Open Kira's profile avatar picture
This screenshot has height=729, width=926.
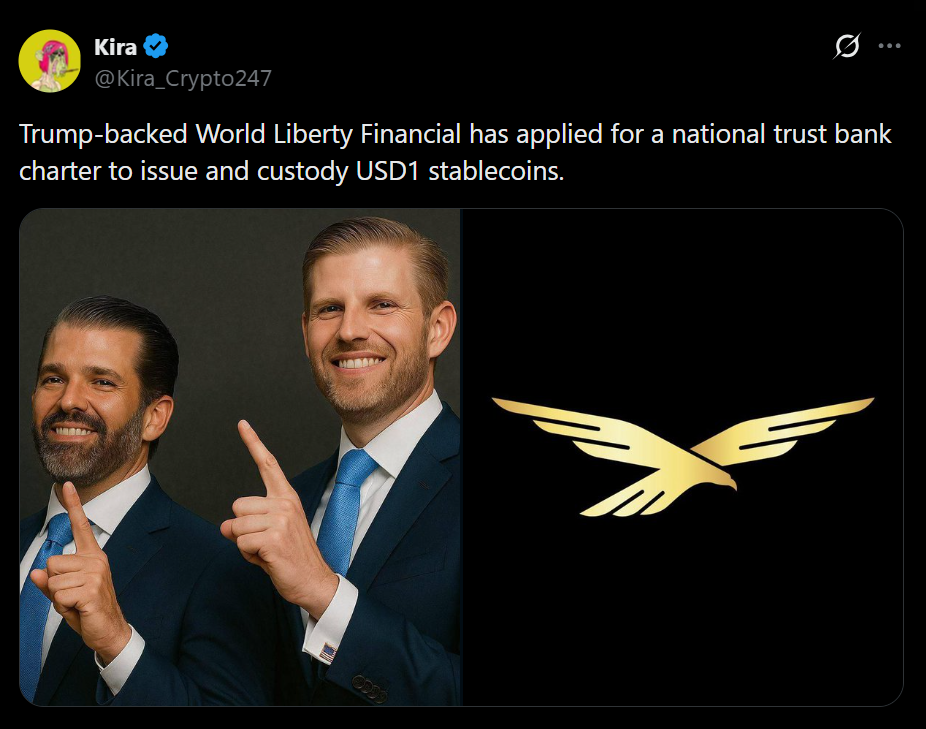(50, 61)
